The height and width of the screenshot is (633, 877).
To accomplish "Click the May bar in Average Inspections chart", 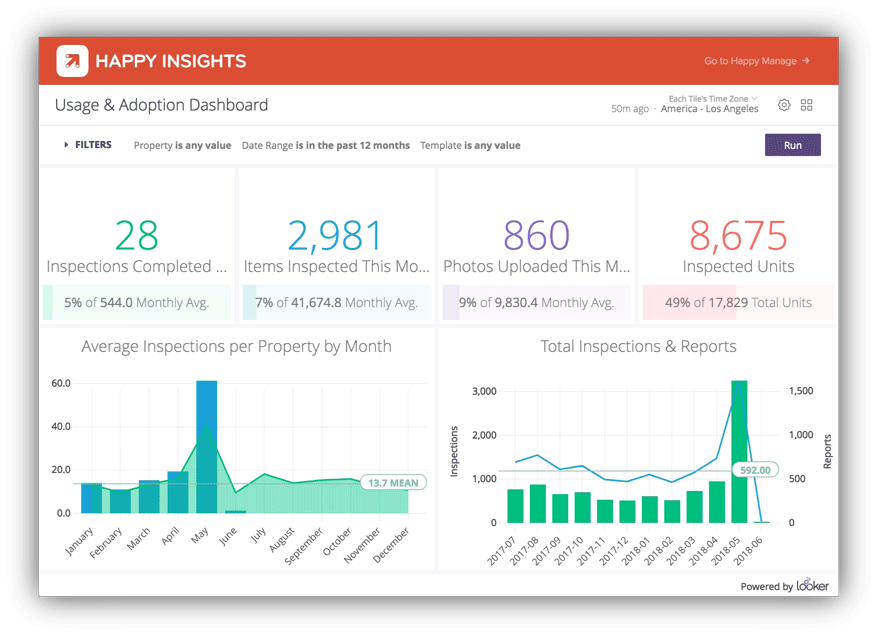I will coord(206,447).
